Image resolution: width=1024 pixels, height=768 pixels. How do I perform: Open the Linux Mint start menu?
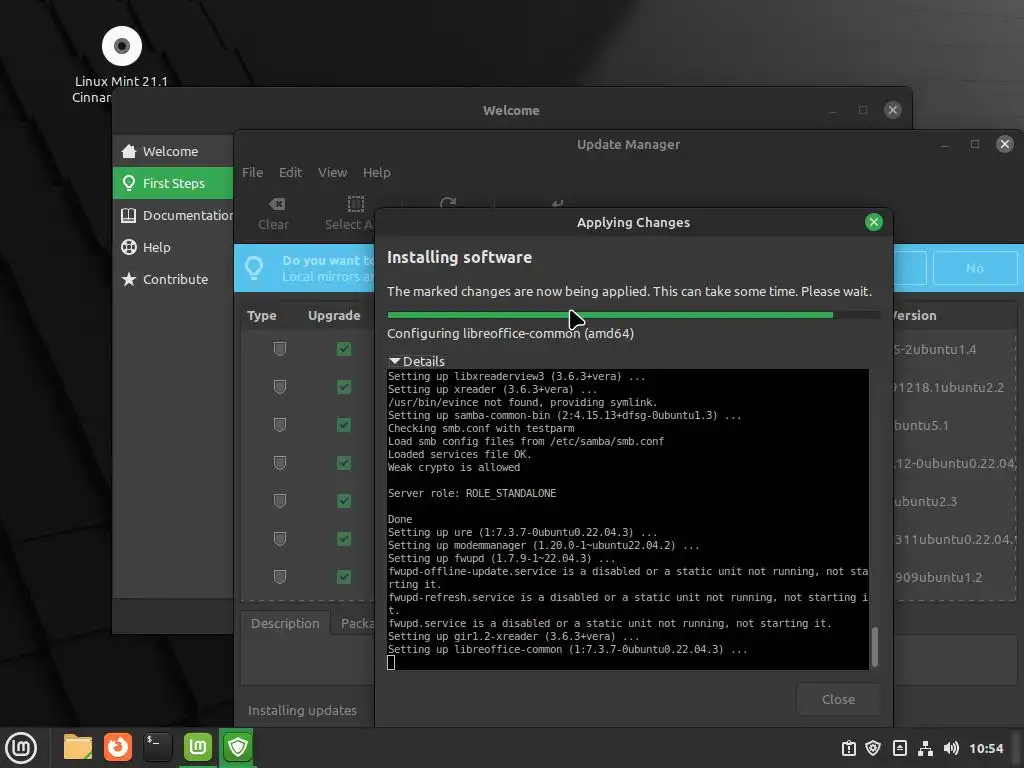[x=21, y=747]
